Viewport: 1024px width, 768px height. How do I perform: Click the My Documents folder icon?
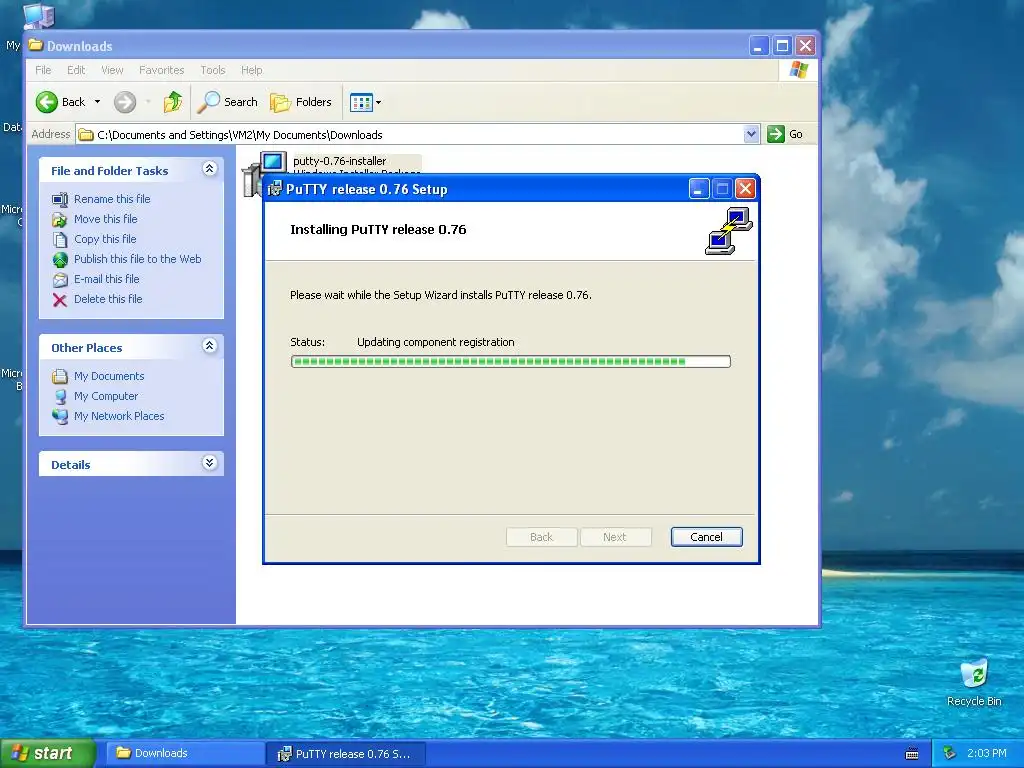[x=60, y=376]
